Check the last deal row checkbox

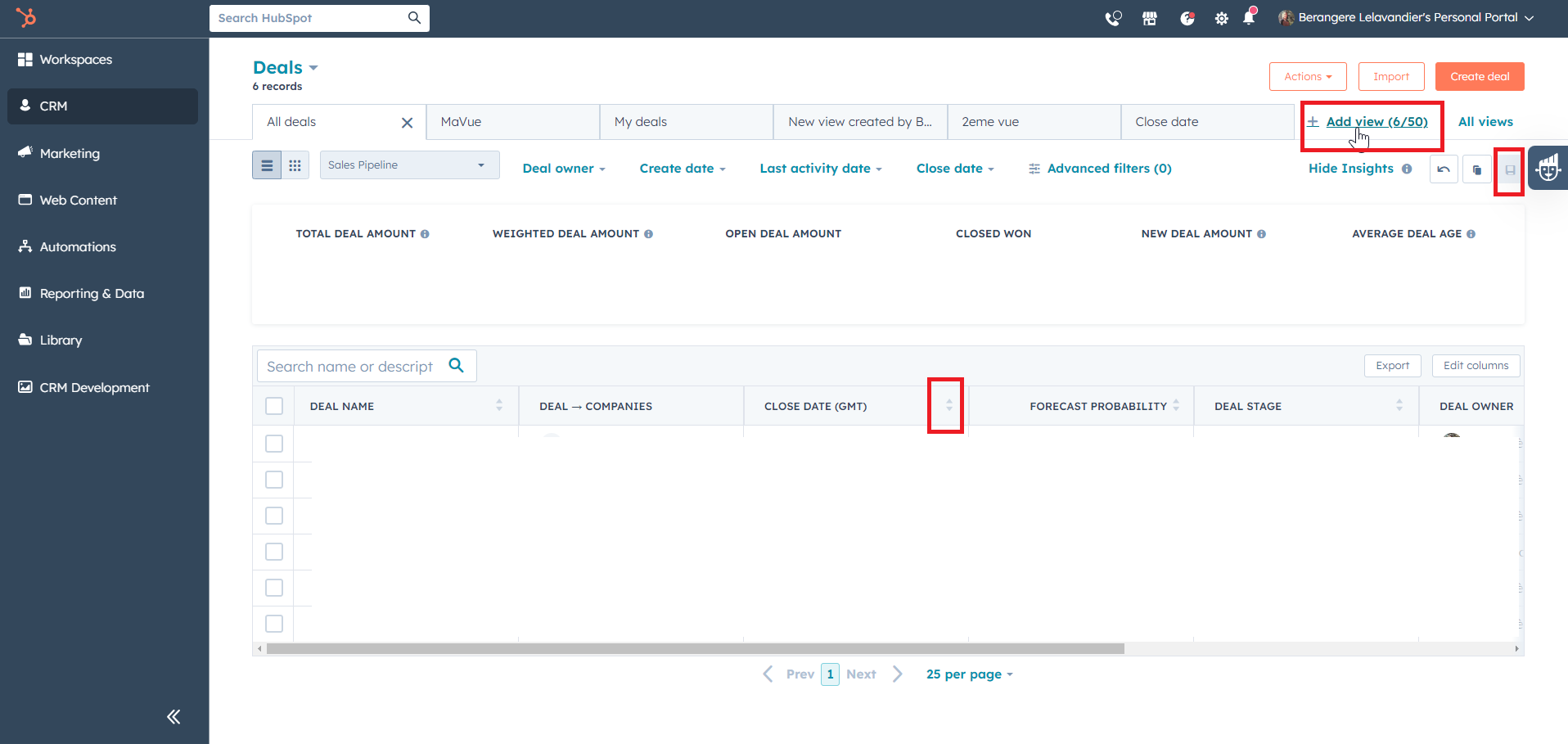(274, 624)
